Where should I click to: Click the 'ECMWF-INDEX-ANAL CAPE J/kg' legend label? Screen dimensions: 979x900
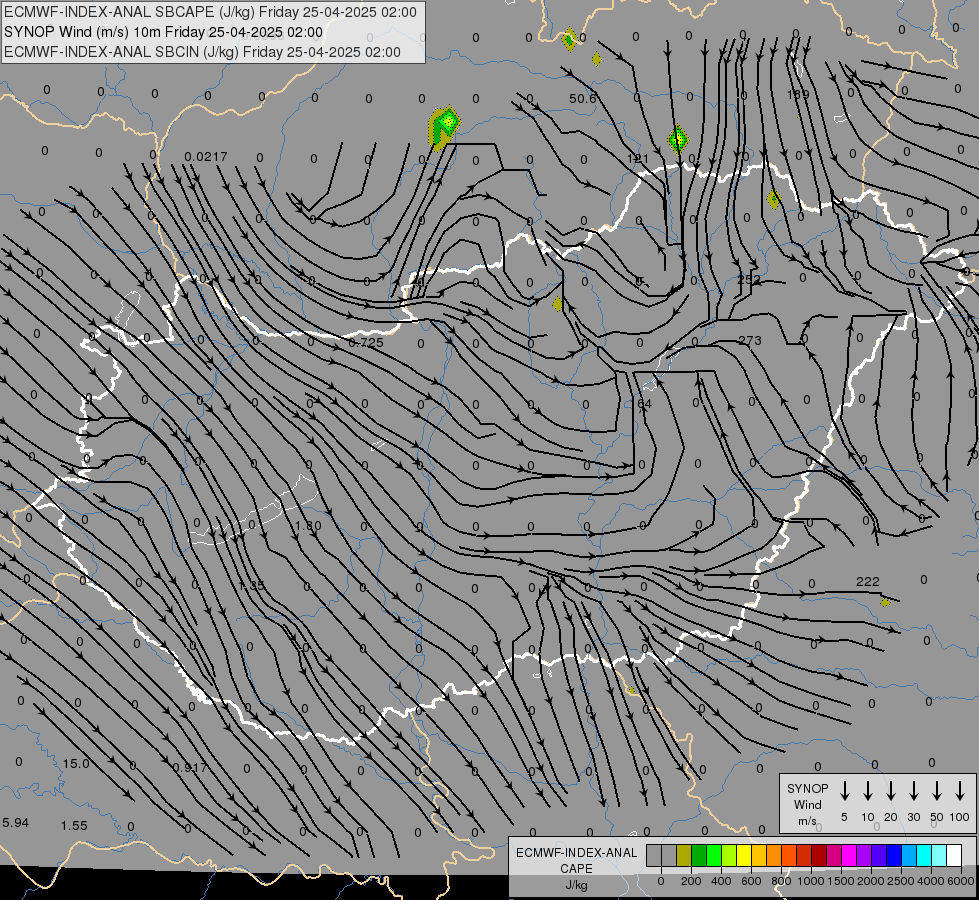tap(576, 868)
